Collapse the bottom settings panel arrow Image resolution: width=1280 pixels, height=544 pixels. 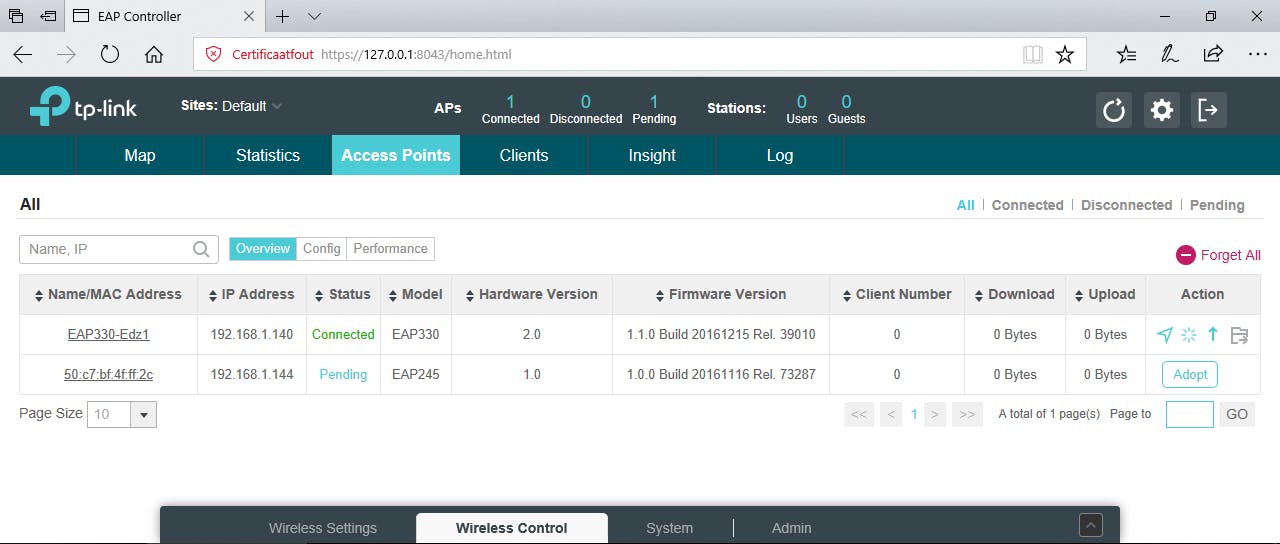(x=1091, y=525)
